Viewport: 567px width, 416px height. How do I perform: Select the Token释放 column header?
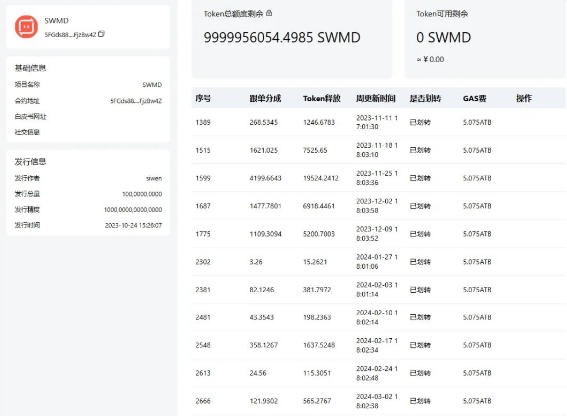[321, 98]
